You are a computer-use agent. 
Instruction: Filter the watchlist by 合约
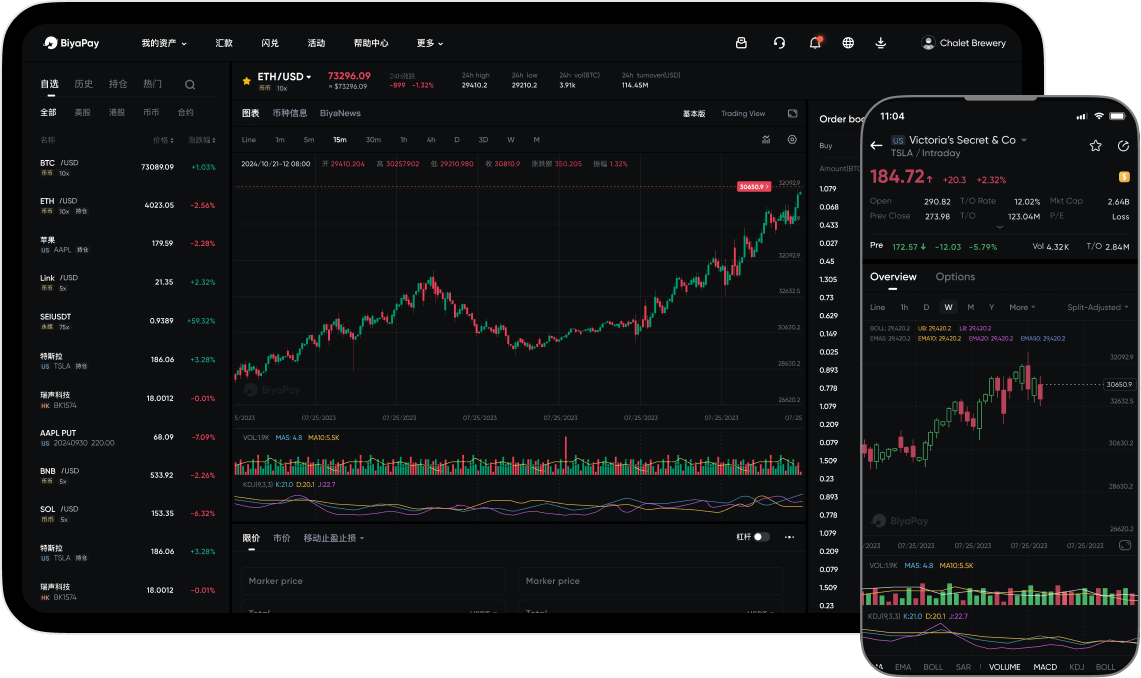click(x=186, y=113)
